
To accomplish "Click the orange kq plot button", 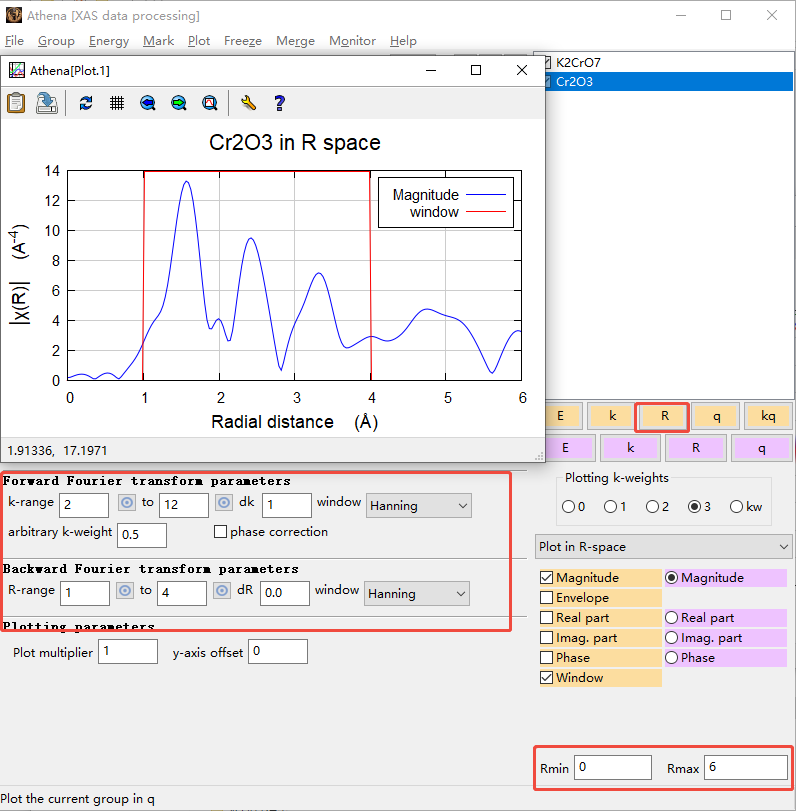I will [x=767, y=416].
